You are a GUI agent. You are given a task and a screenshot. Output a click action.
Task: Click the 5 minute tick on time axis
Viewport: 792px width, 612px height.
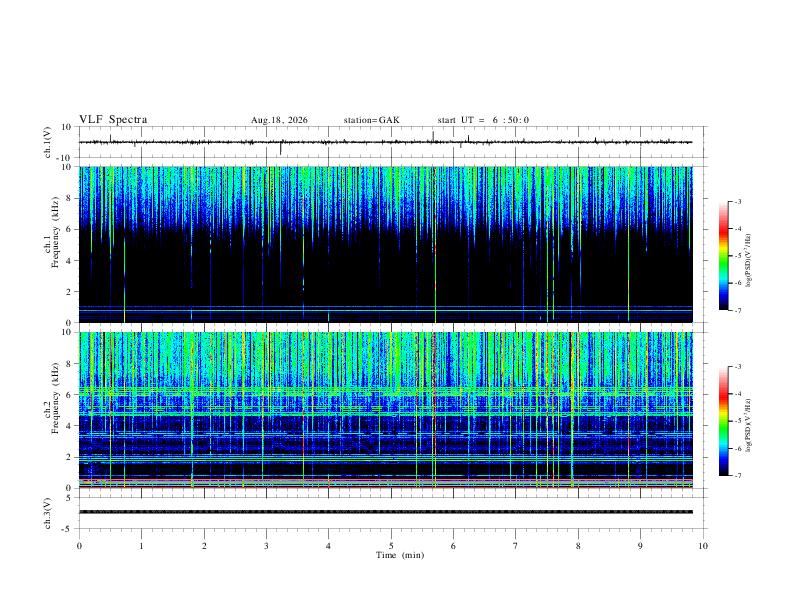click(391, 546)
